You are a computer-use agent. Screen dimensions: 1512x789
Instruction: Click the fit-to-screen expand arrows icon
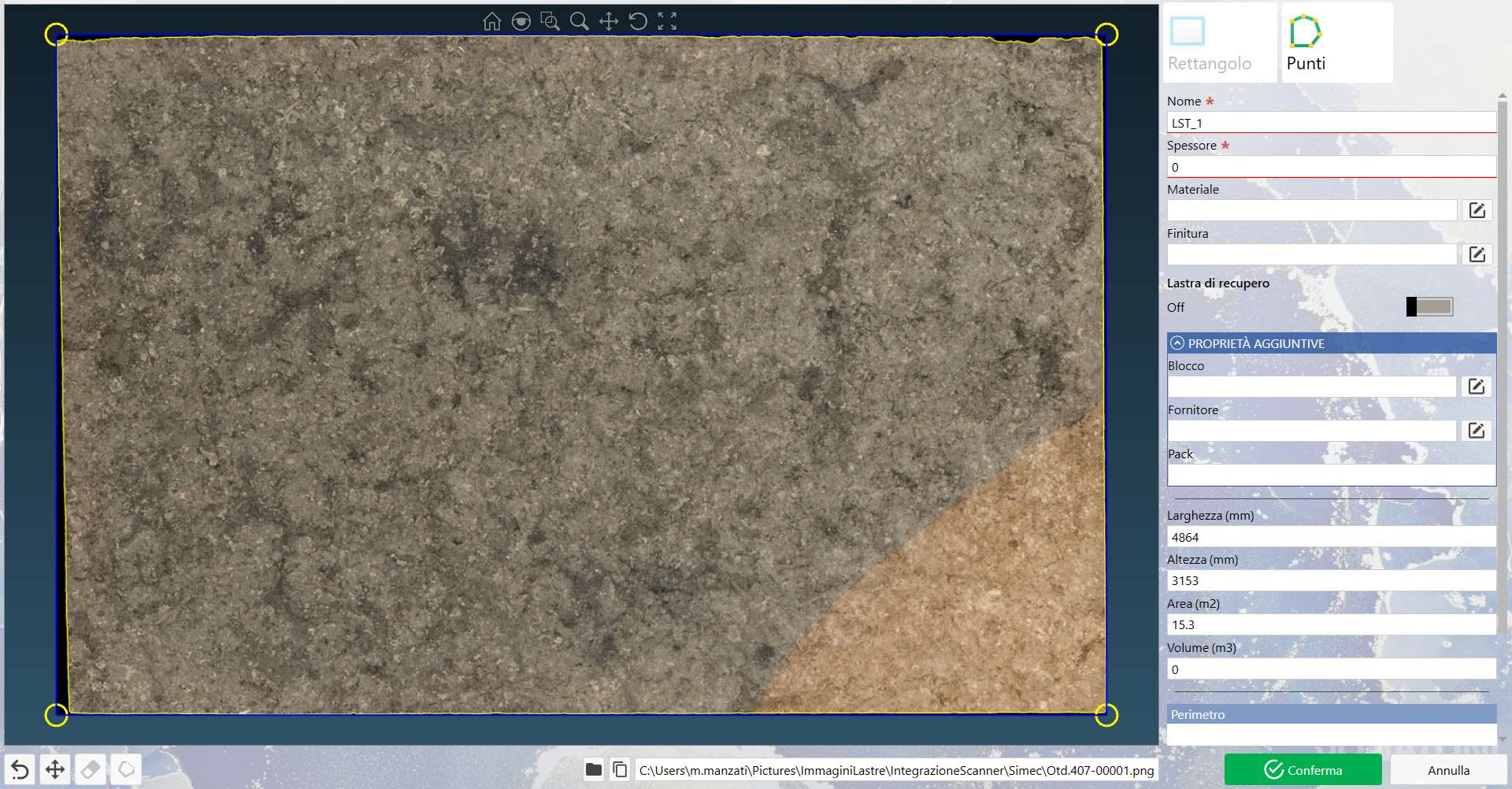click(667, 21)
